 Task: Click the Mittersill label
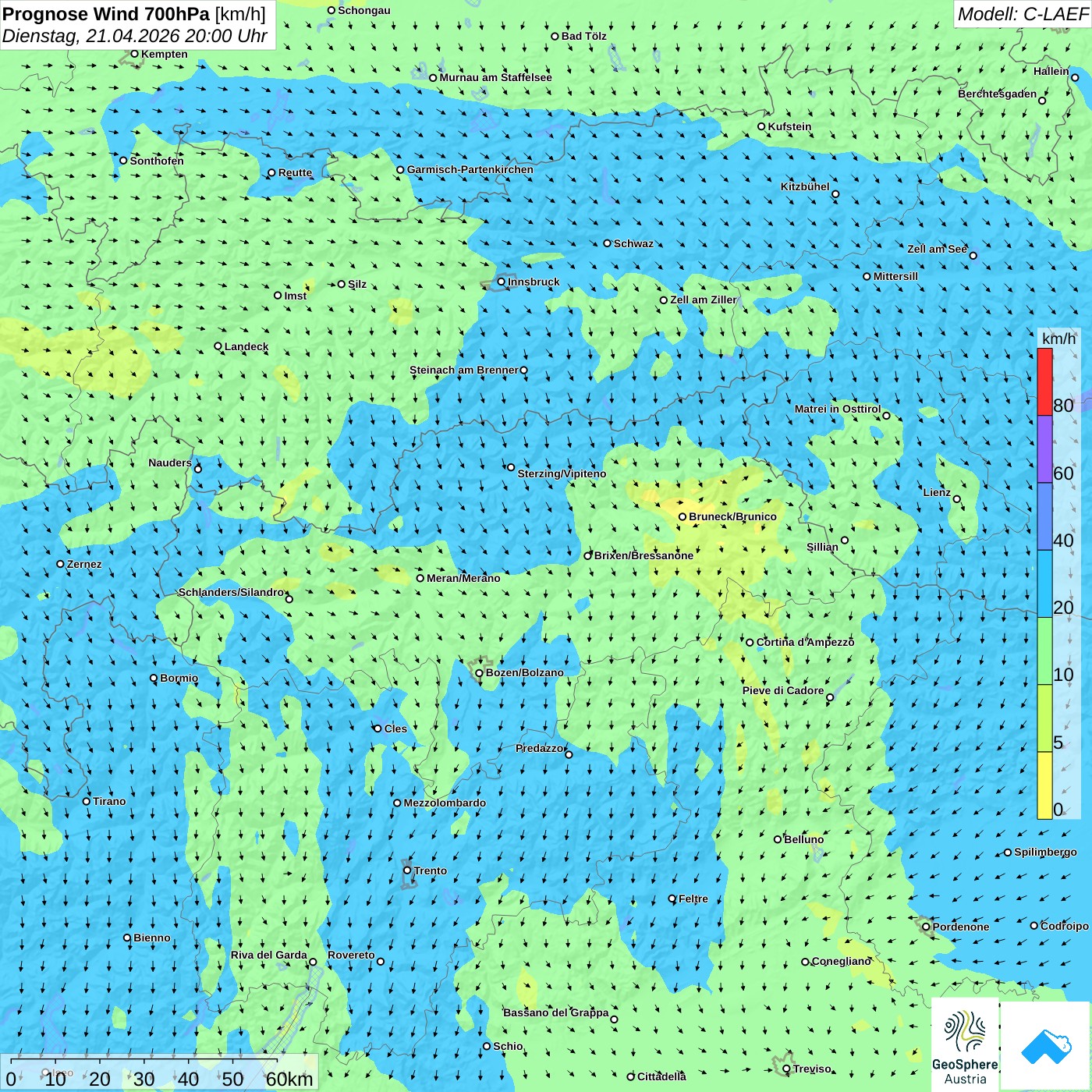tap(895, 276)
